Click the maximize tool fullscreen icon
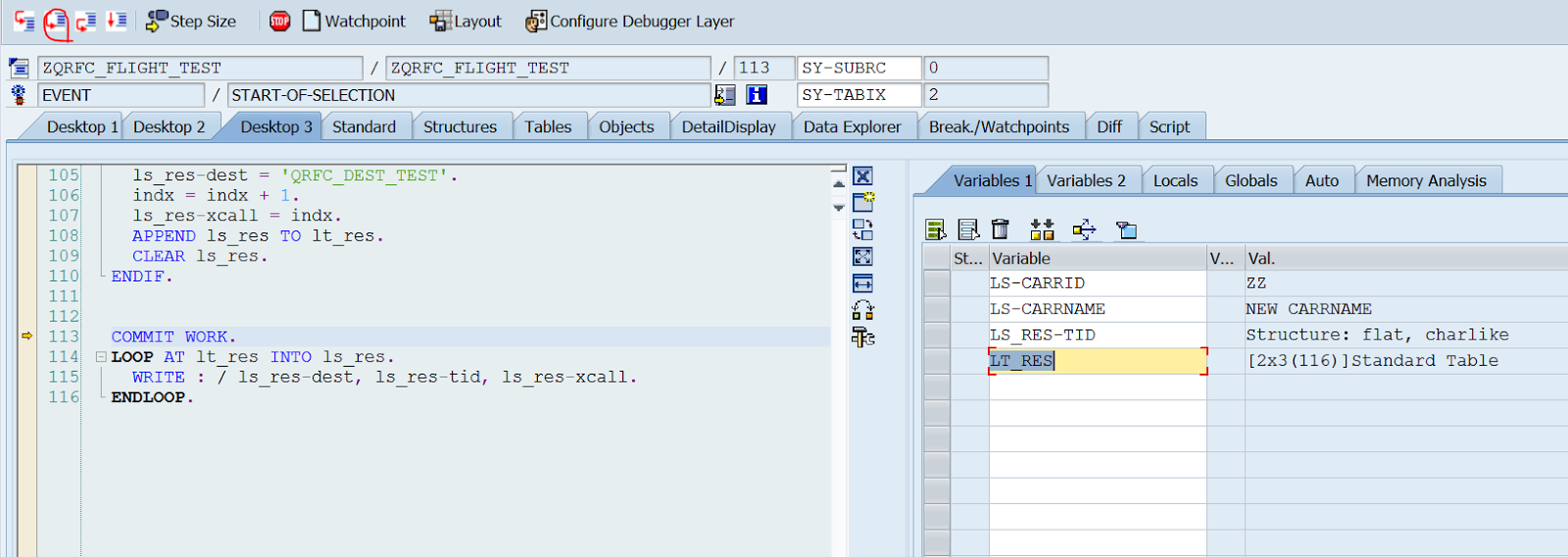1568x557 pixels. [862, 257]
